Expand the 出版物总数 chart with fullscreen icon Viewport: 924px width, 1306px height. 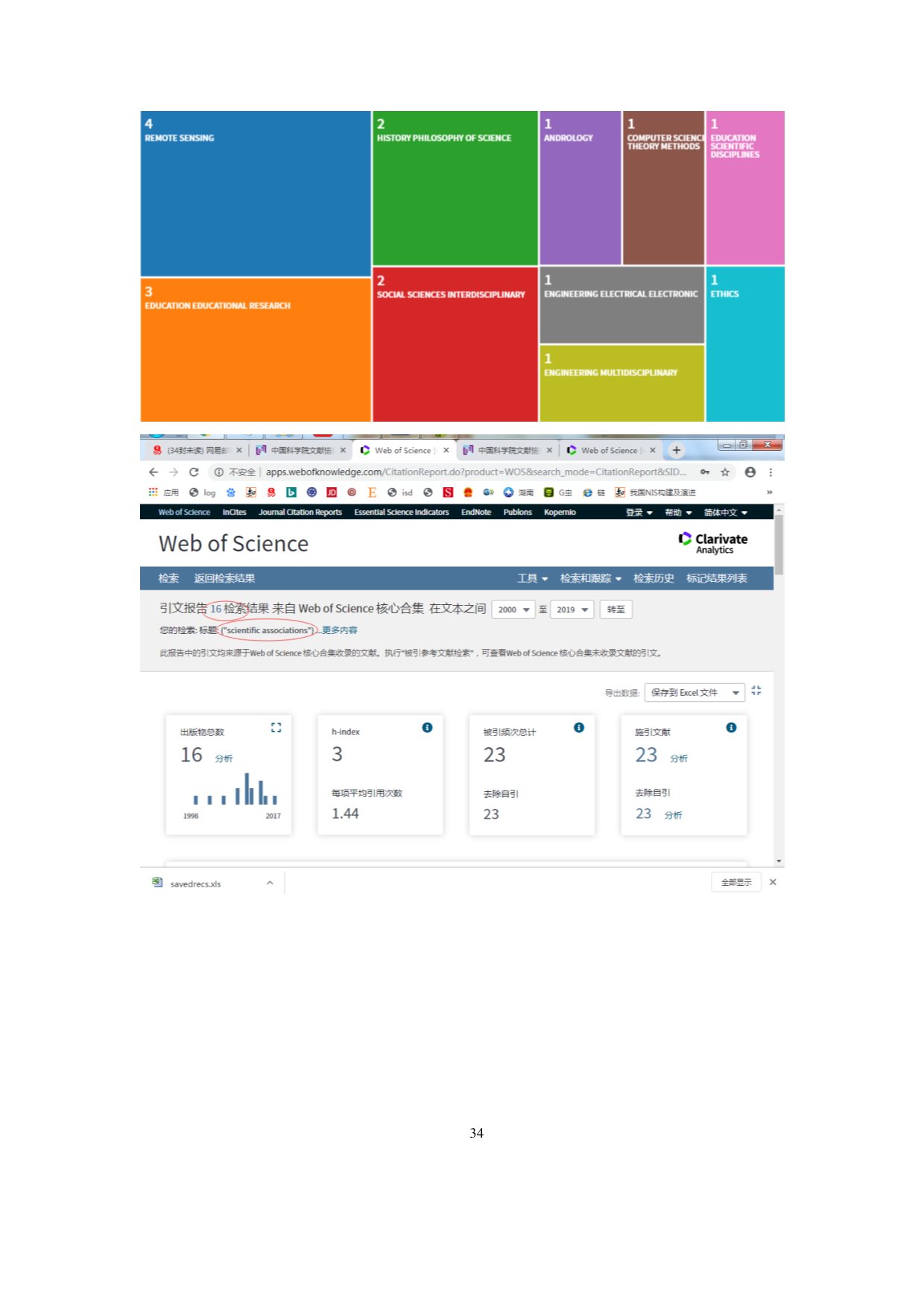tap(276, 728)
